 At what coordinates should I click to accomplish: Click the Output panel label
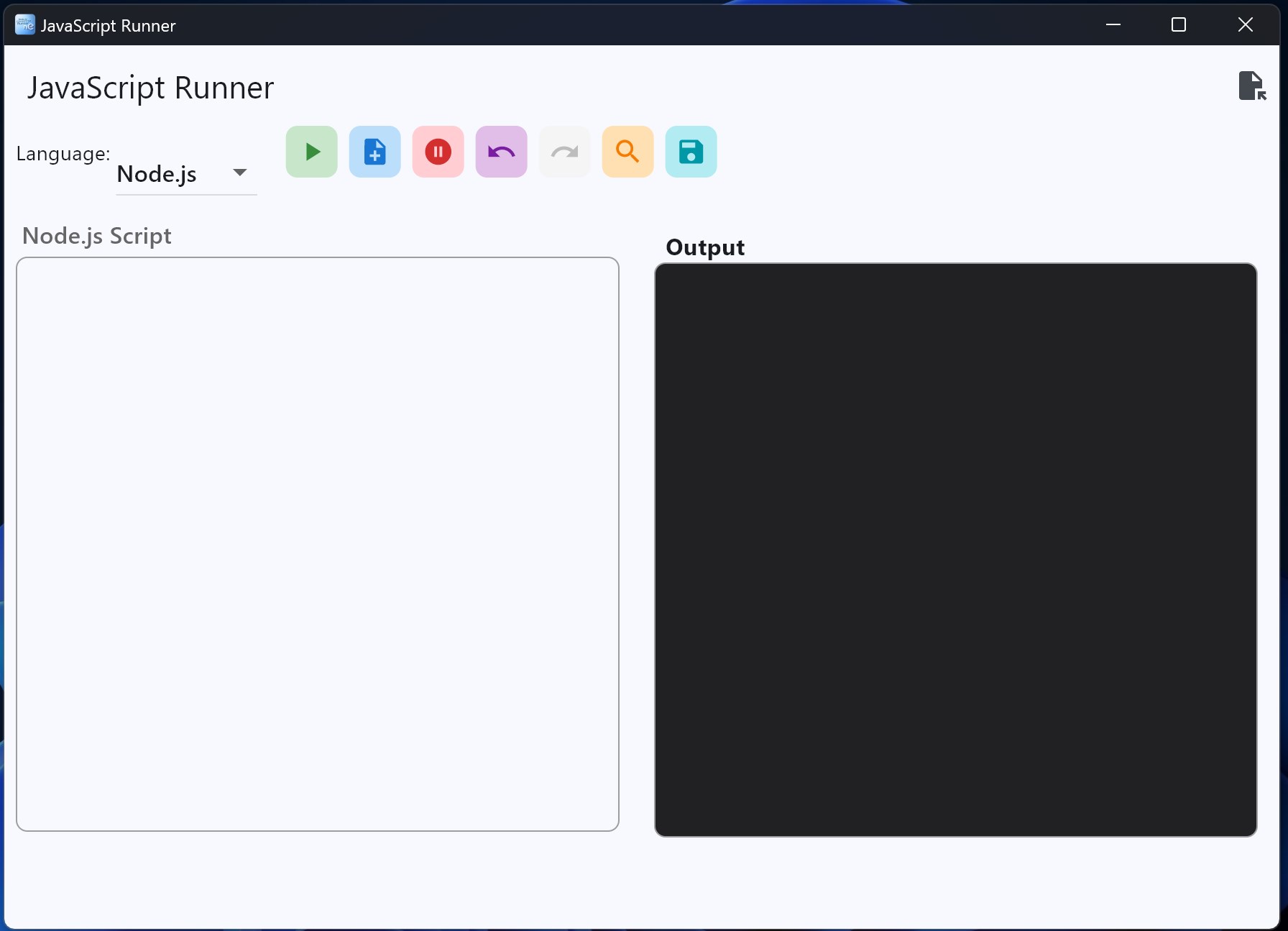pos(704,247)
